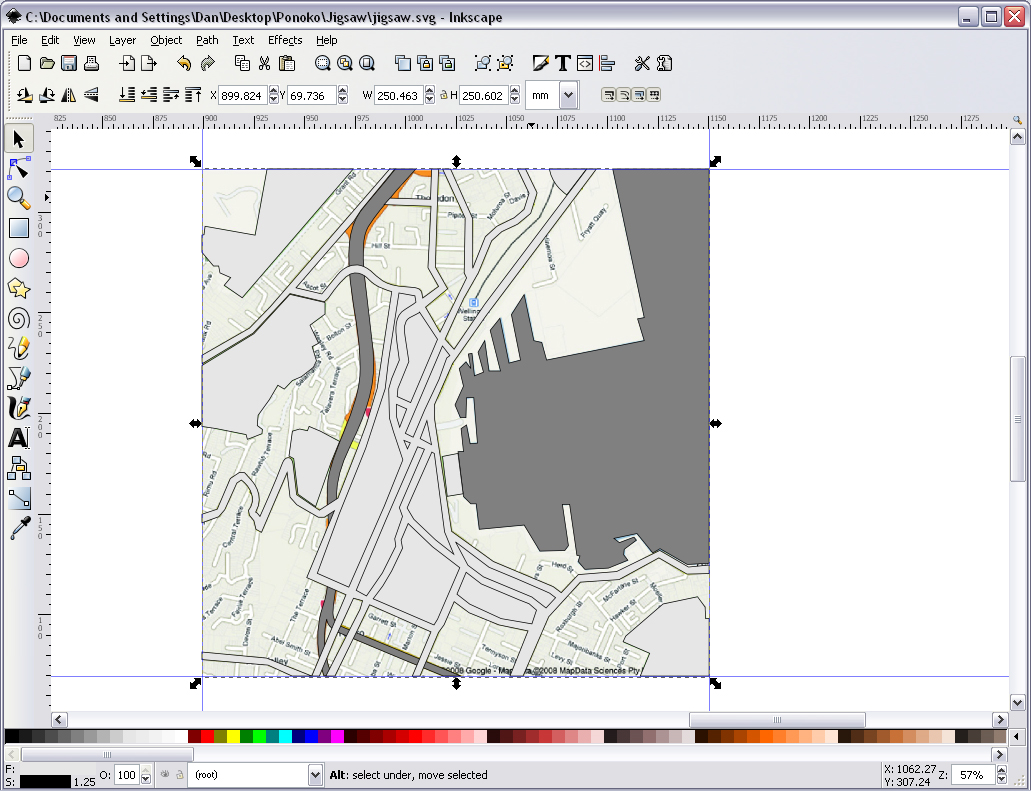Flip selection horizontally
The height and width of the screenshot is (792, 1031).
68,95
